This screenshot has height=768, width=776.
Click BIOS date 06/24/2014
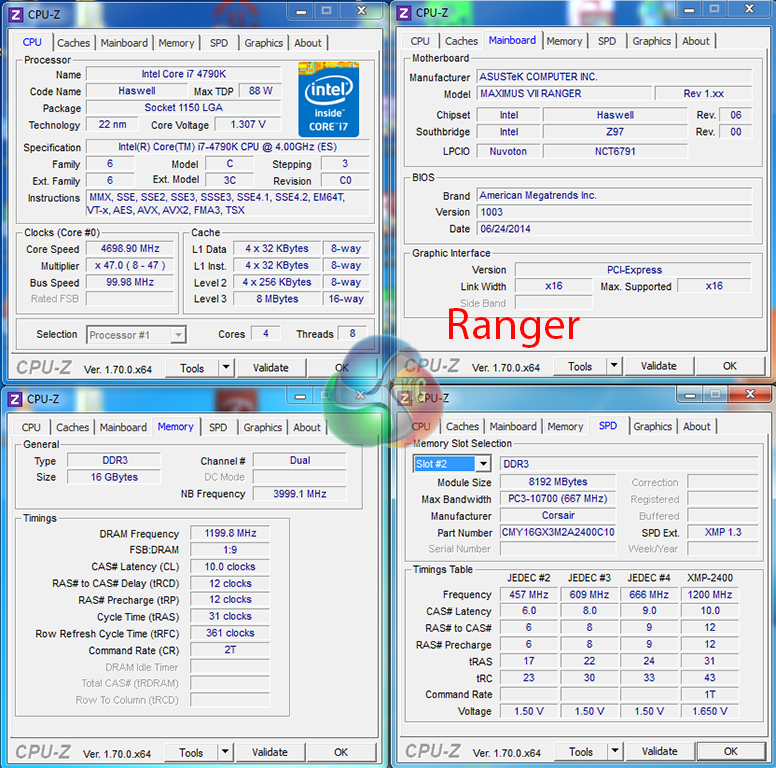[x=614, y=229]
